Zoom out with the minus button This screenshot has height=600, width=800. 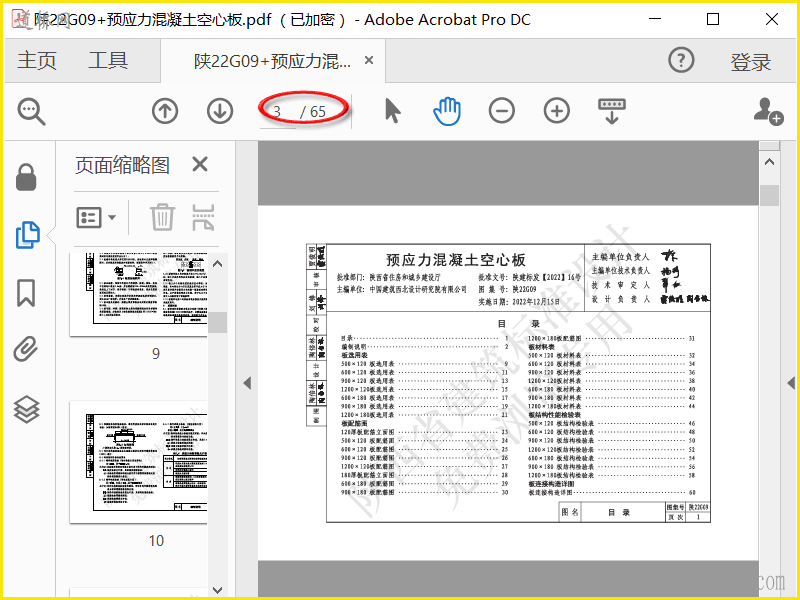click(502, 111)
